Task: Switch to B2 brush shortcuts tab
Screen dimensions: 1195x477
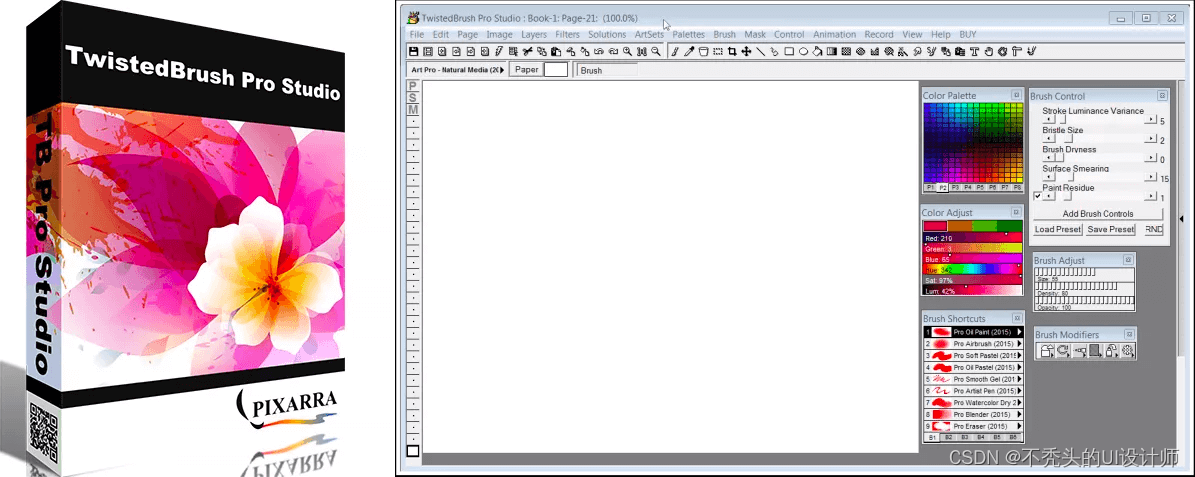Action: 949,437
